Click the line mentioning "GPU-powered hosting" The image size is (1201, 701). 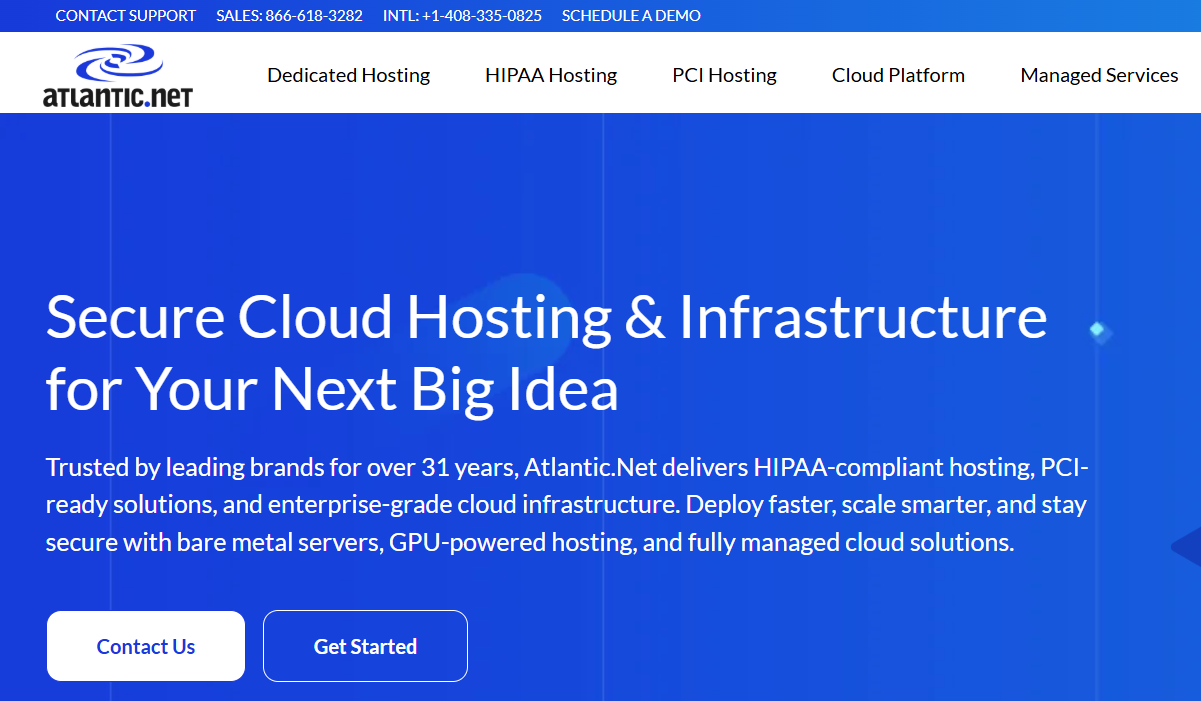(x=530, y=543)
